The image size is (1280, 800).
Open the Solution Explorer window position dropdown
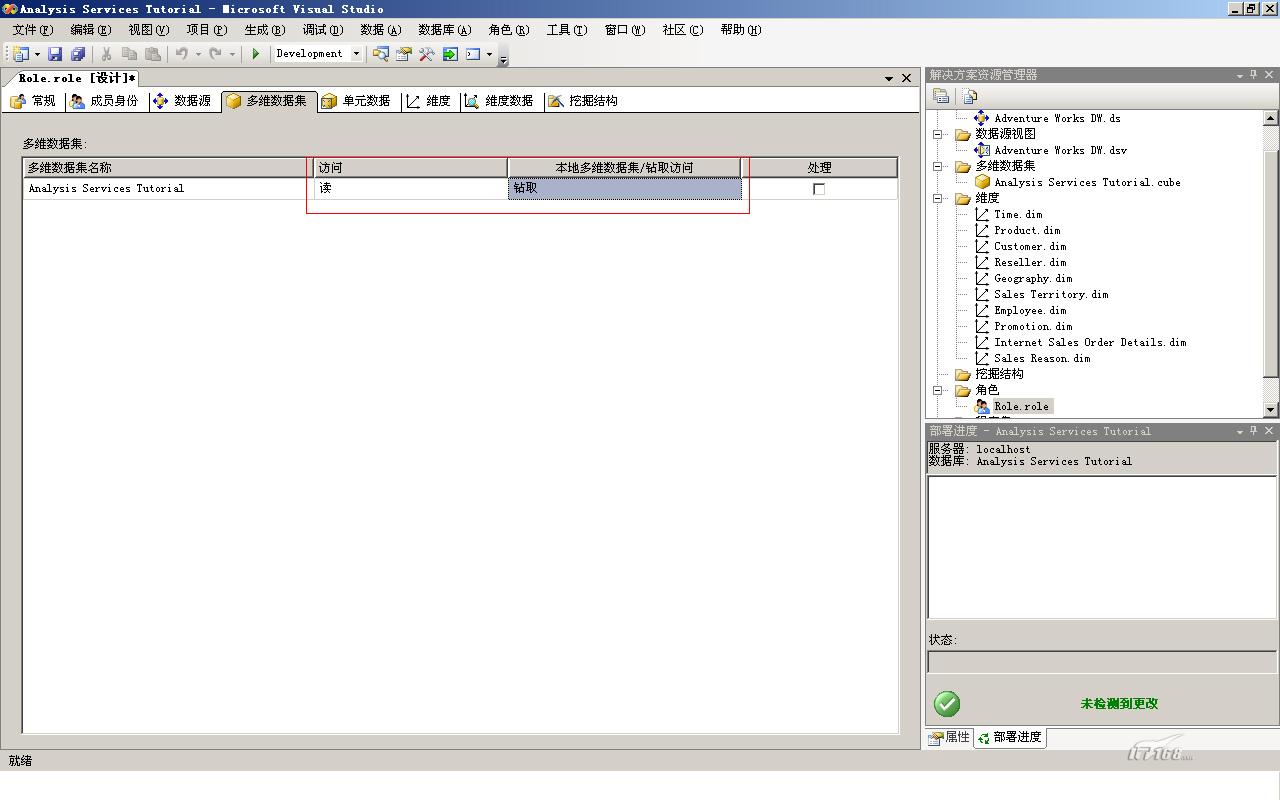1240,75
